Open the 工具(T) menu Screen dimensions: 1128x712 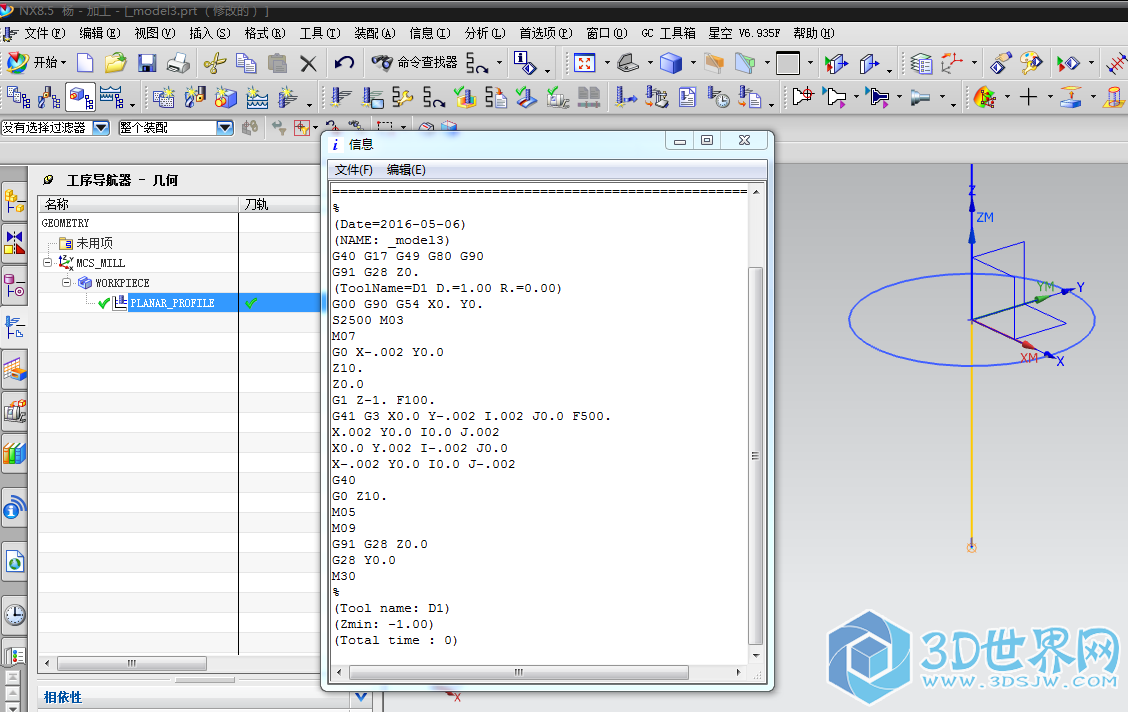point(320,33)
